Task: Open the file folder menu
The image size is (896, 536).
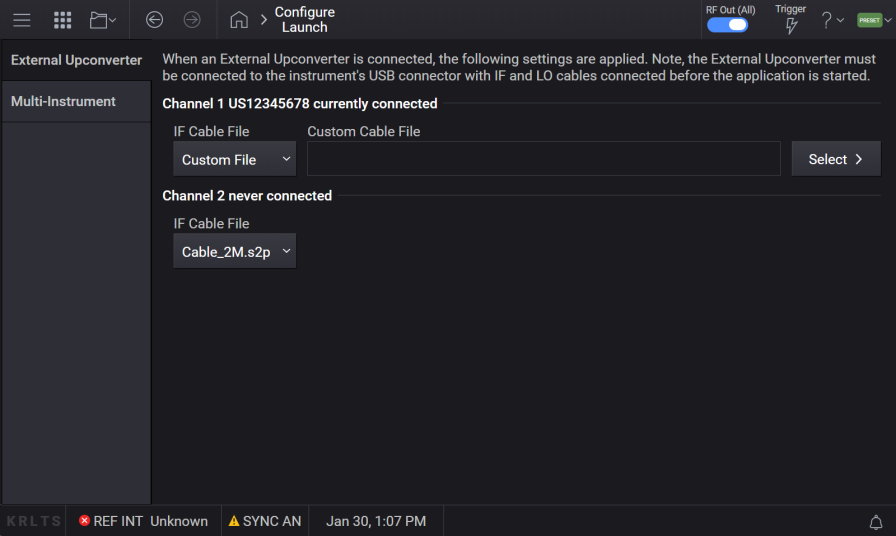Action: (x=102, y=20)
